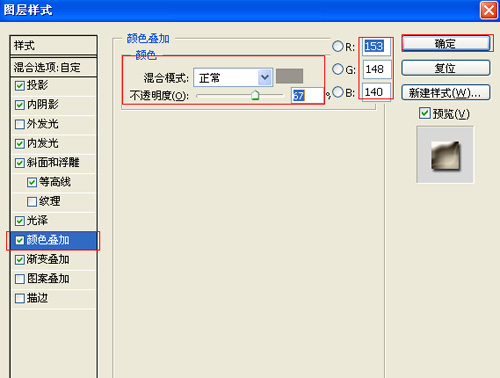Confirm with the 确定 button
The width and height of the screenshot is (500, 378).
(x=446, y=43)
